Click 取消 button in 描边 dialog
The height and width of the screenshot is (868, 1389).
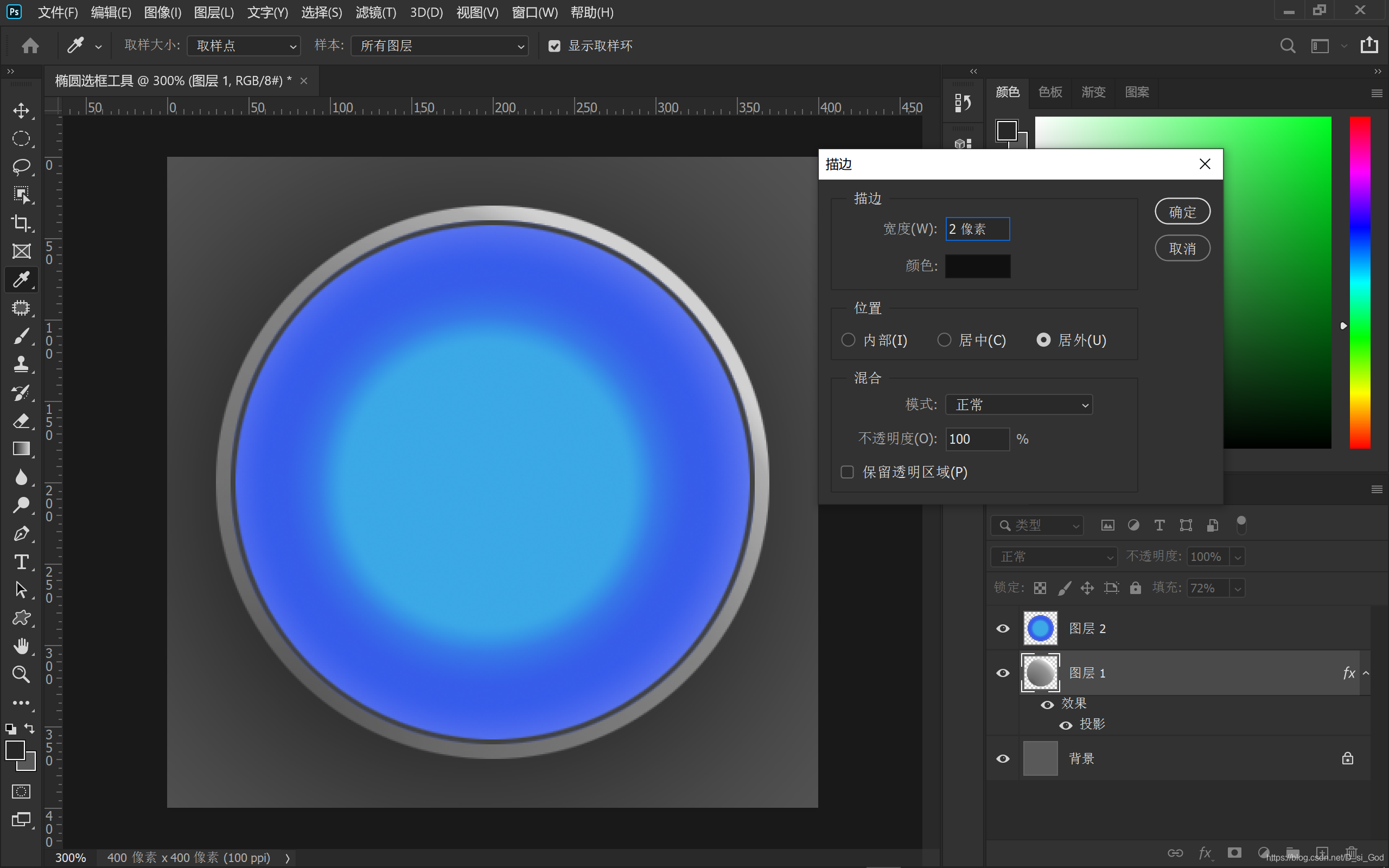(x=1183, y=248)
